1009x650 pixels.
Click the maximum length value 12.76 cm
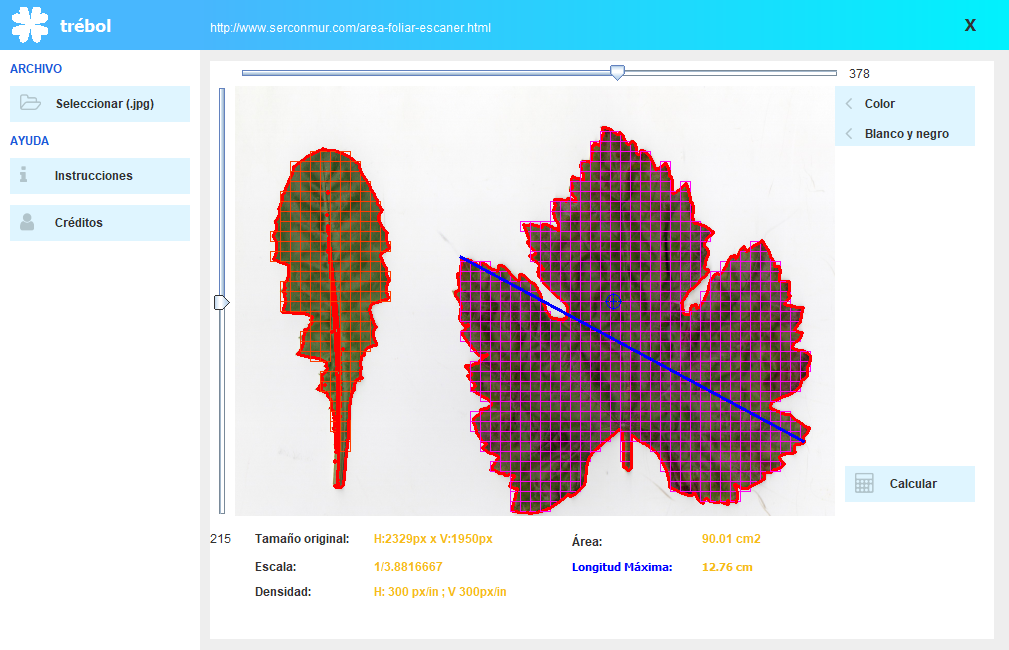[727, 567]
